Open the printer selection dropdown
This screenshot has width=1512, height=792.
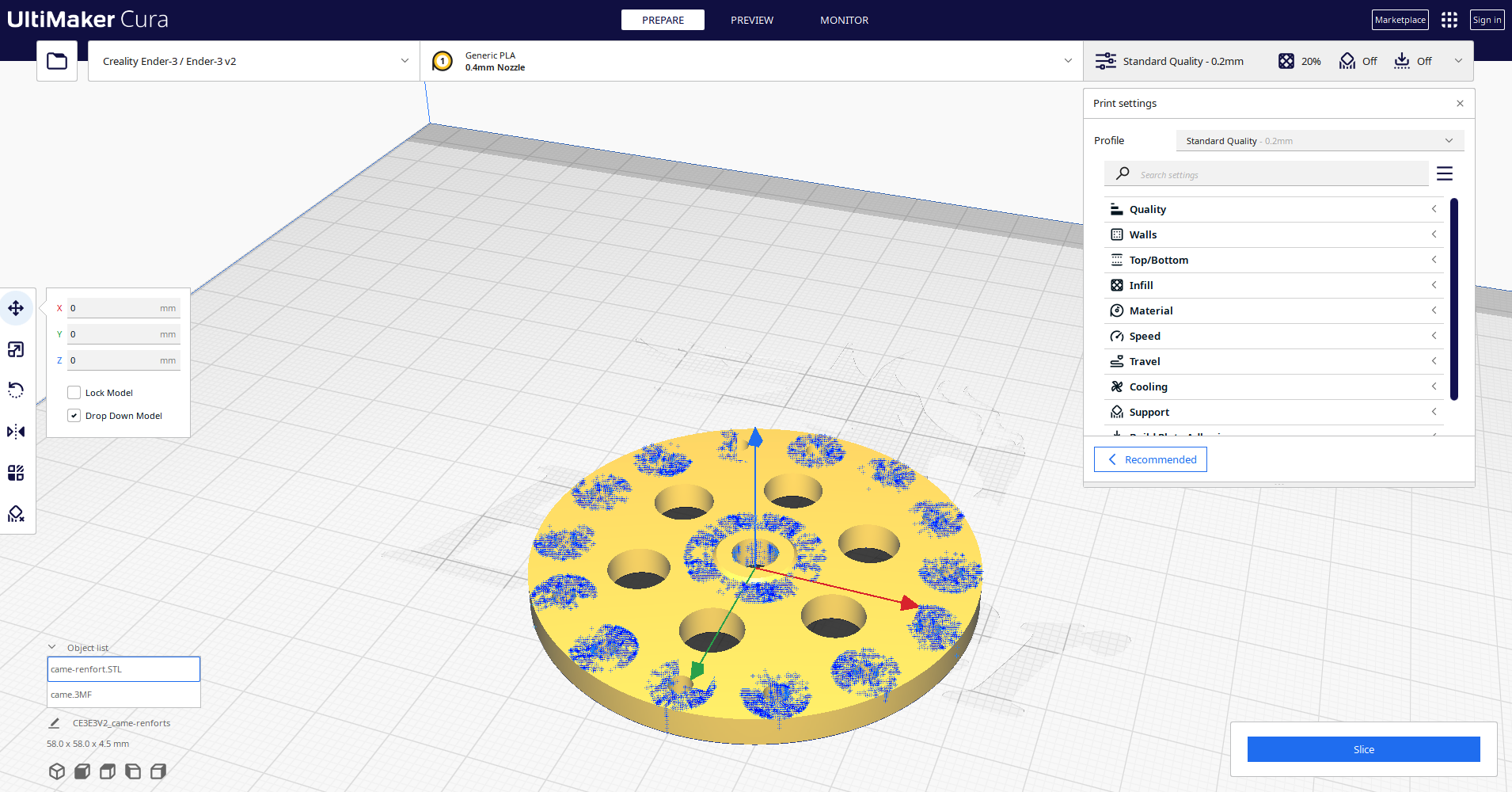(x=253, y=60)
